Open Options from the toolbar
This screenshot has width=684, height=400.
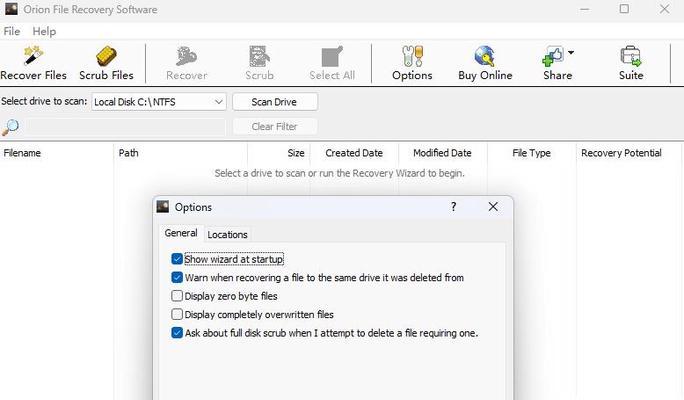tap(412, 63)
